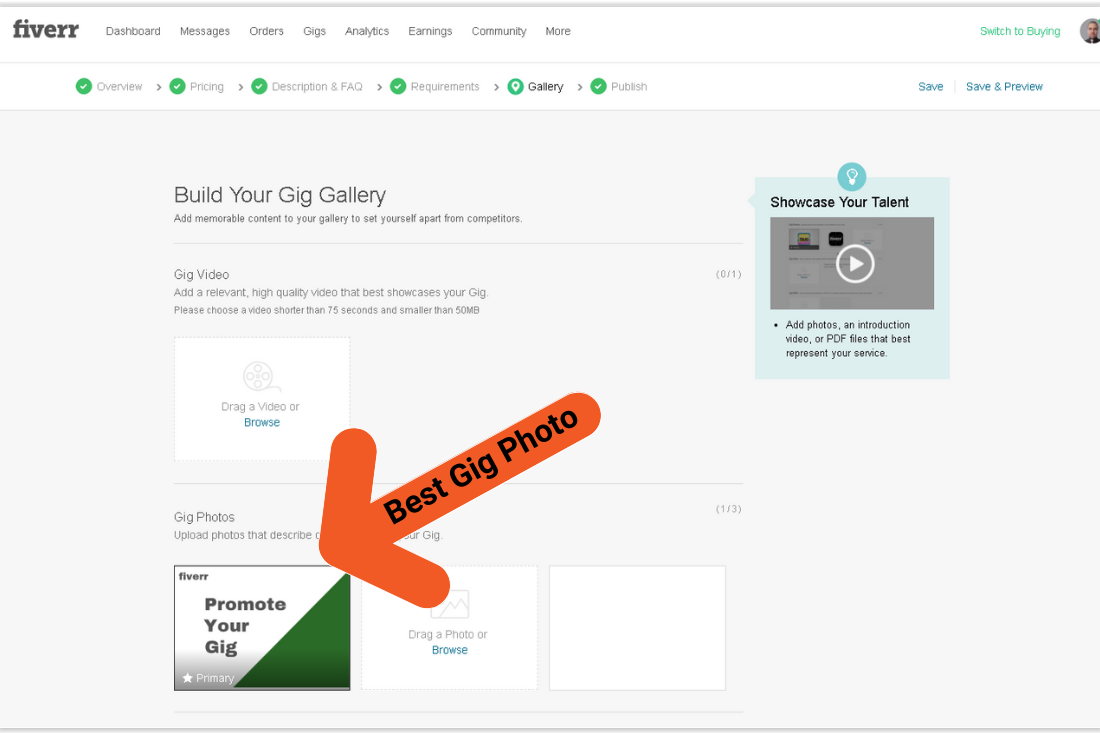
Task: Switch to the Analytics section
Action: point(366,31)
